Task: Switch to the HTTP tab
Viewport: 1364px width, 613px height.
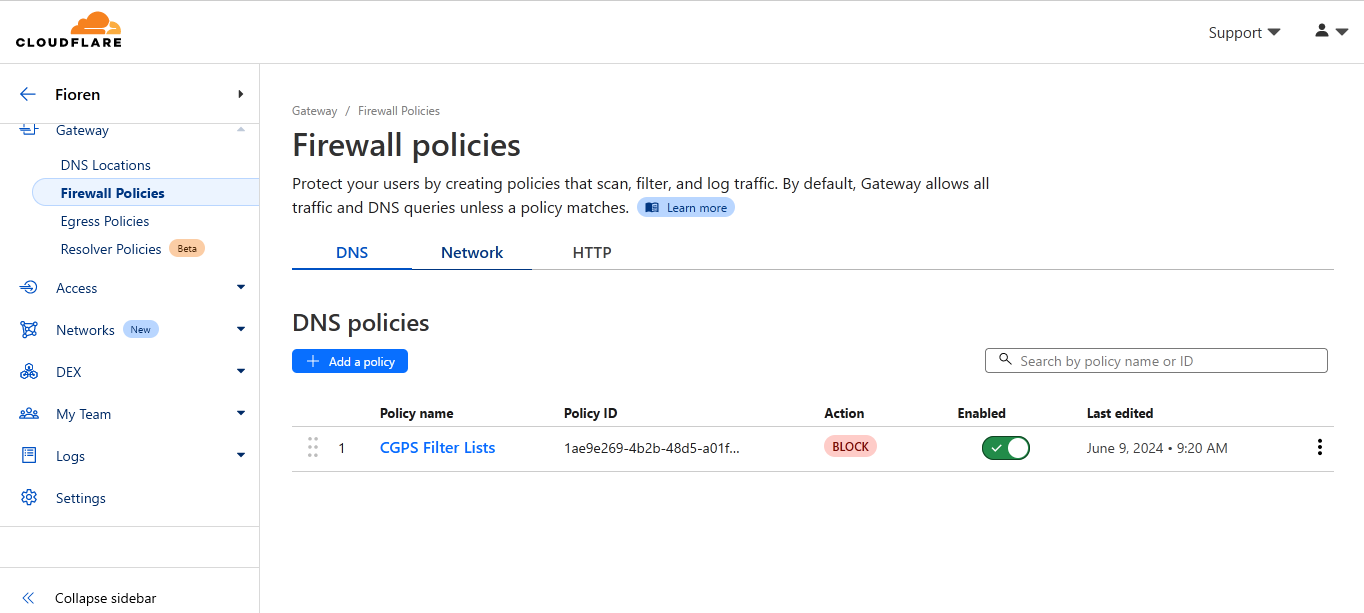Action: point(592,253)
